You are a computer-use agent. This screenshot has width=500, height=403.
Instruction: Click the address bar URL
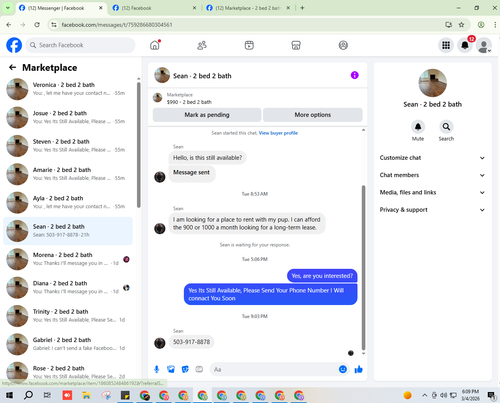[x=117, y=25]
